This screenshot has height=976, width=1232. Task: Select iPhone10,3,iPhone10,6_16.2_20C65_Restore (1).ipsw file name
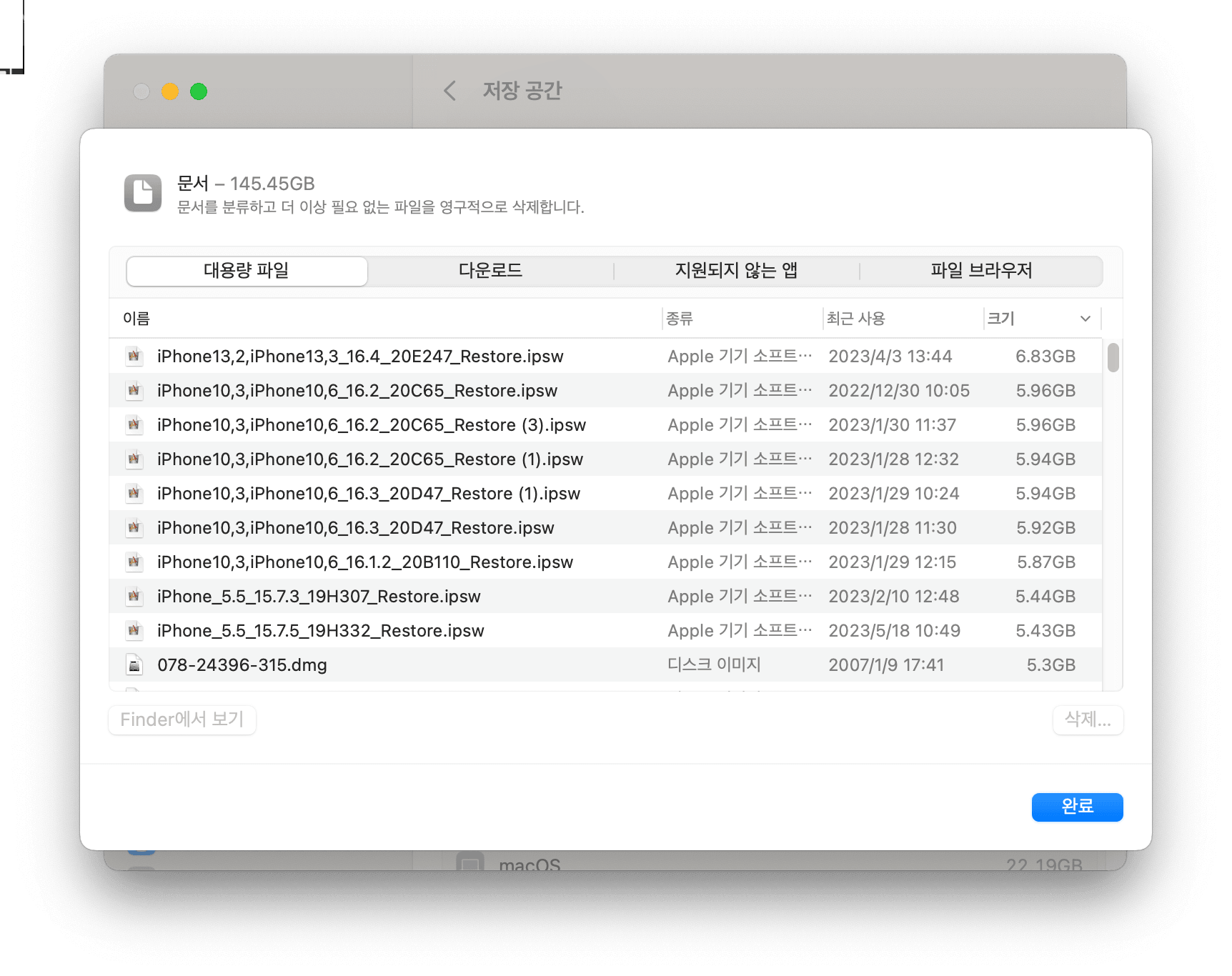(x=370, y=459)
